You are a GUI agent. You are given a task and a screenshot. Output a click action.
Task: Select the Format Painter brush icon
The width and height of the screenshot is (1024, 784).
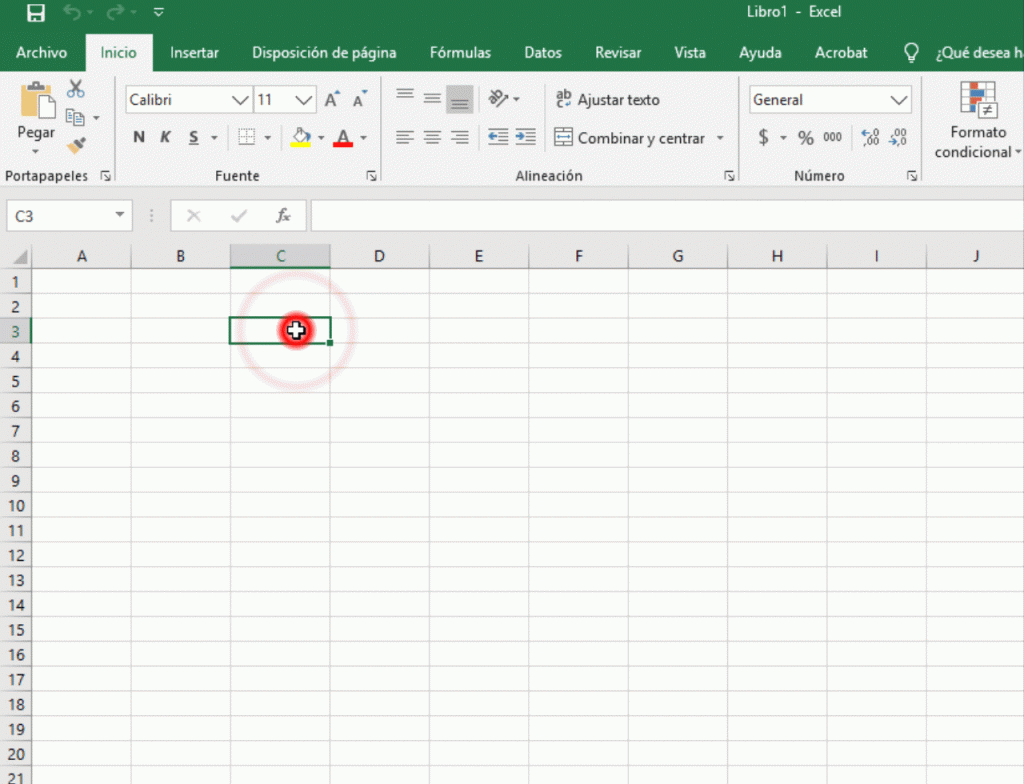tap(76, 146)
